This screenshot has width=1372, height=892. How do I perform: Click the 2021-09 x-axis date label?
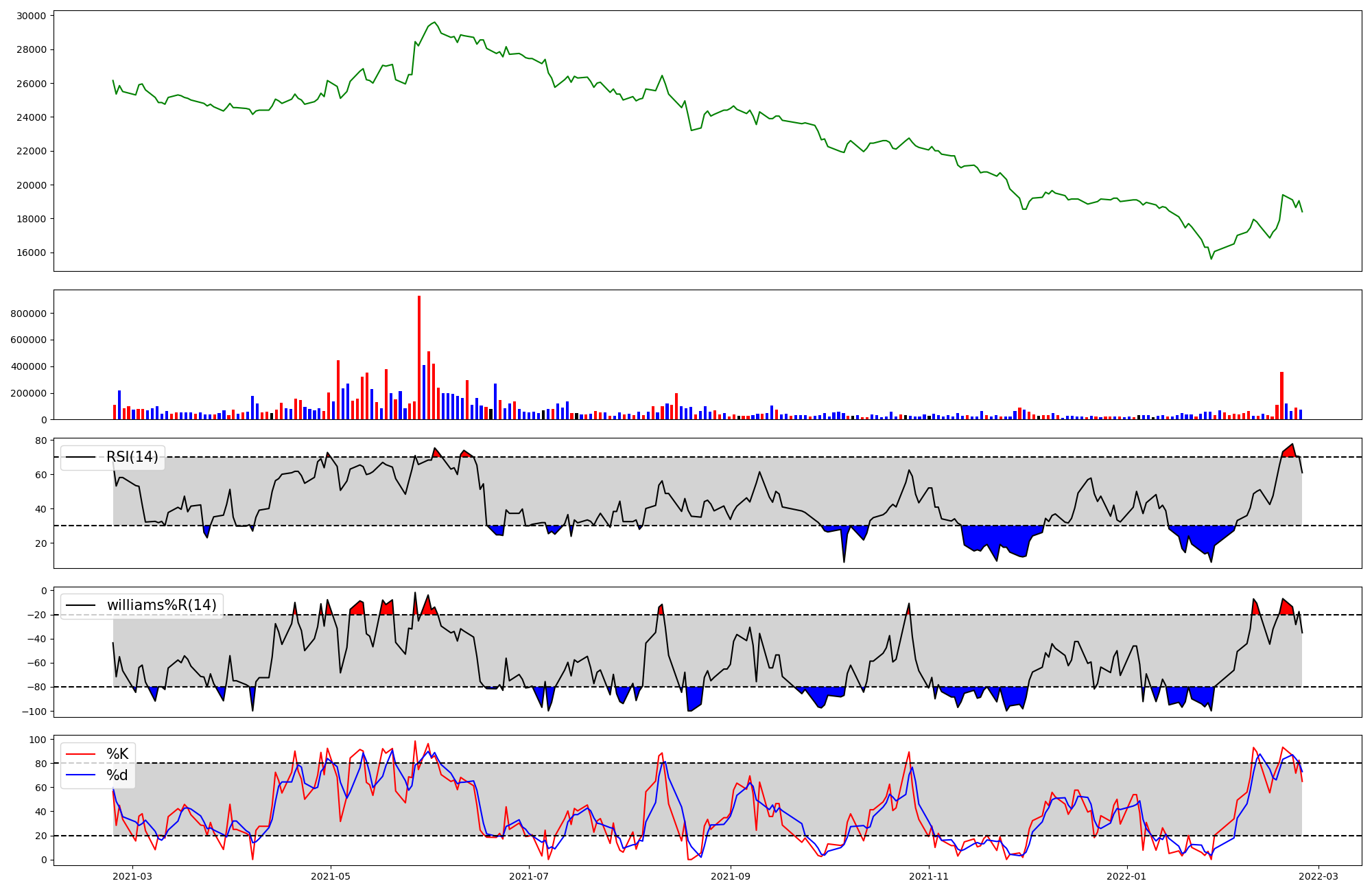pyautogui.click(x=730, y=876)
